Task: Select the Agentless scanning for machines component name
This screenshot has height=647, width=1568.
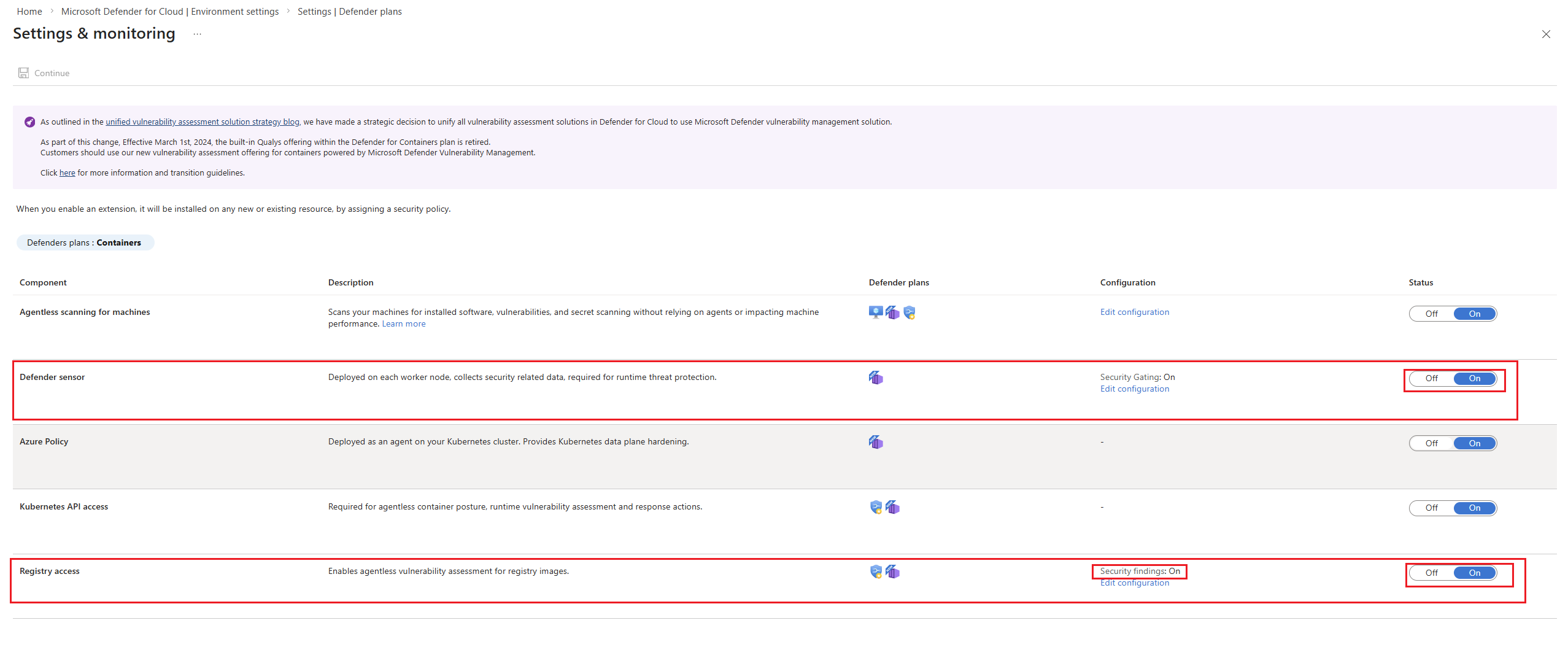Action: pyautogui.click(x=85, y=312)
